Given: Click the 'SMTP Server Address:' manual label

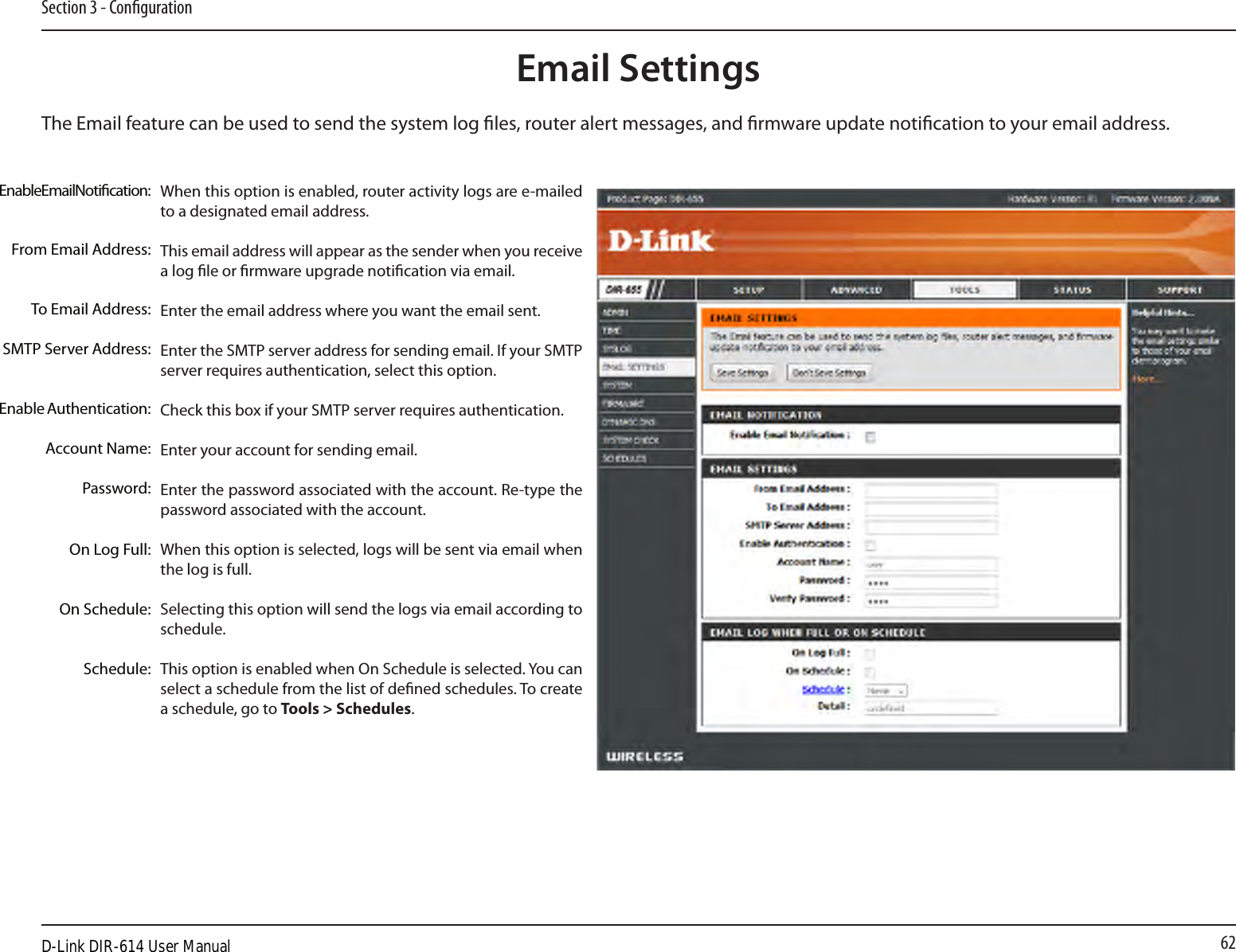Looking at the screenshot, I should 76,349.
